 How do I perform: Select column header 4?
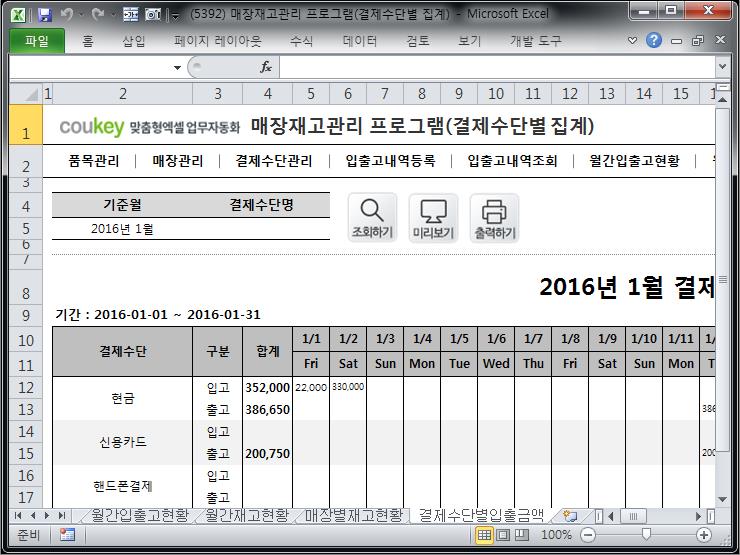click(x=268, y=94)
